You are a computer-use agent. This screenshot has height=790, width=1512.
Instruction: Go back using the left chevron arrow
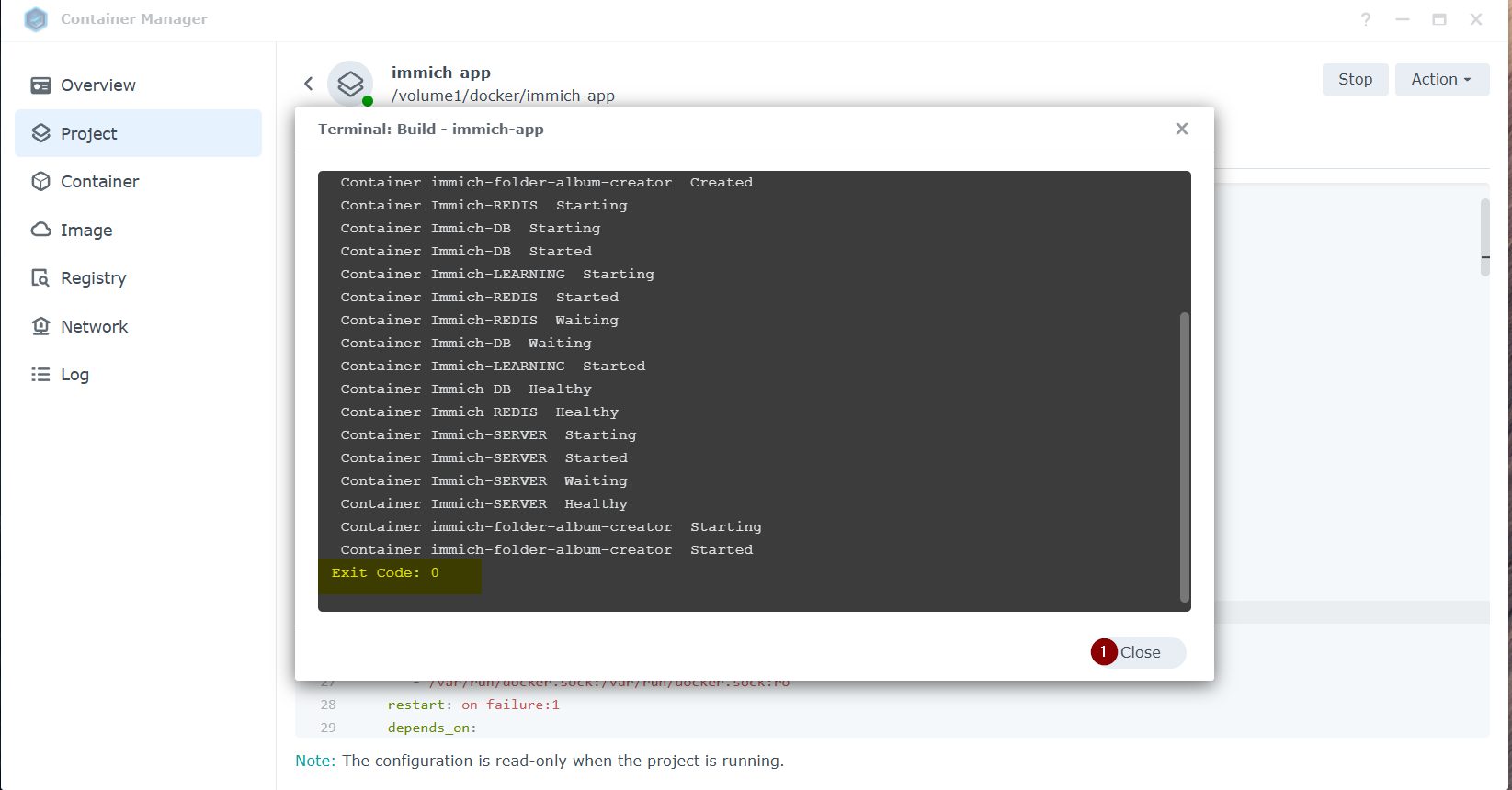point(309,84)
